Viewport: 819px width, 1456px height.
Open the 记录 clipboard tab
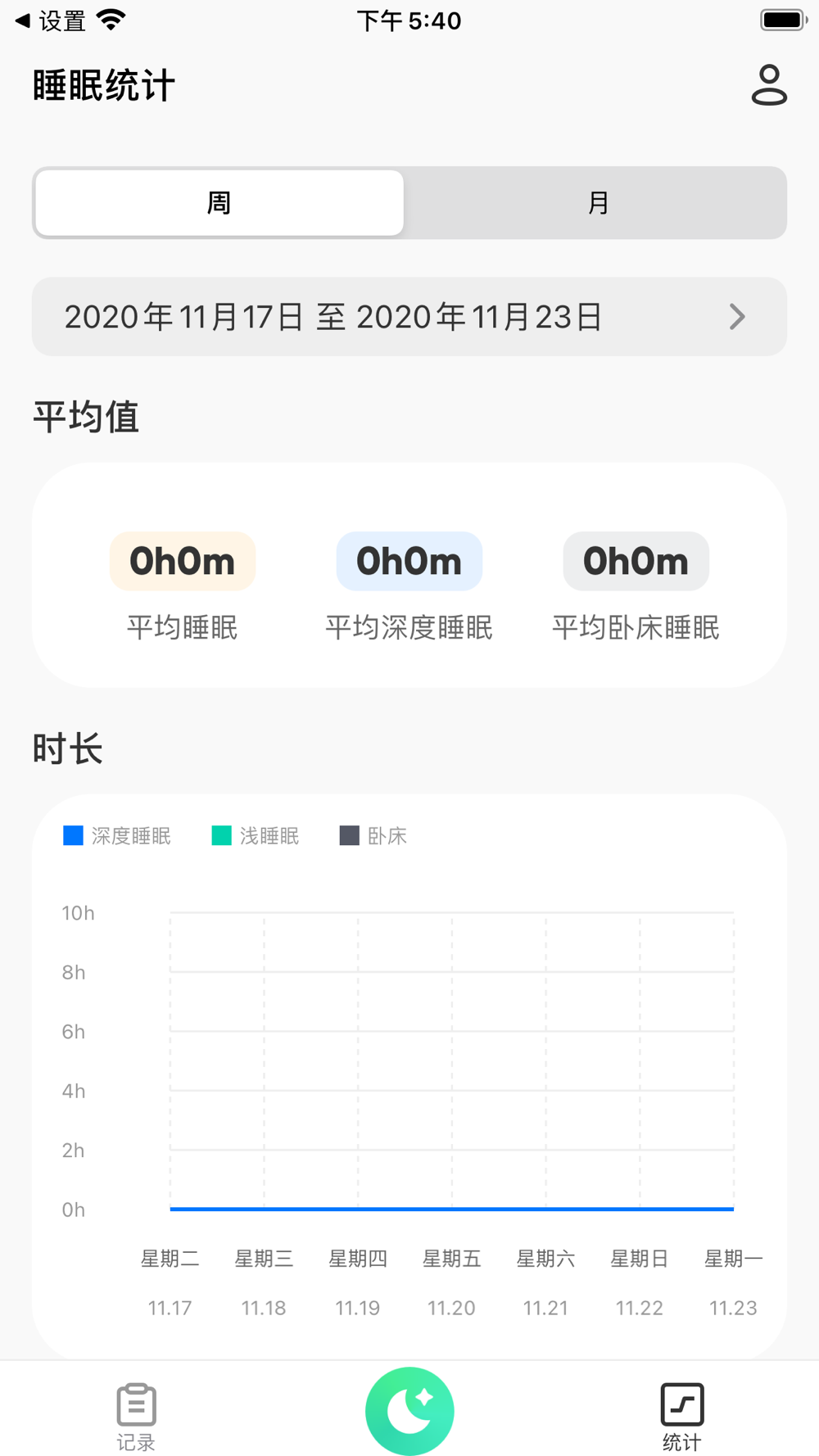click(x=136, y=1415)
